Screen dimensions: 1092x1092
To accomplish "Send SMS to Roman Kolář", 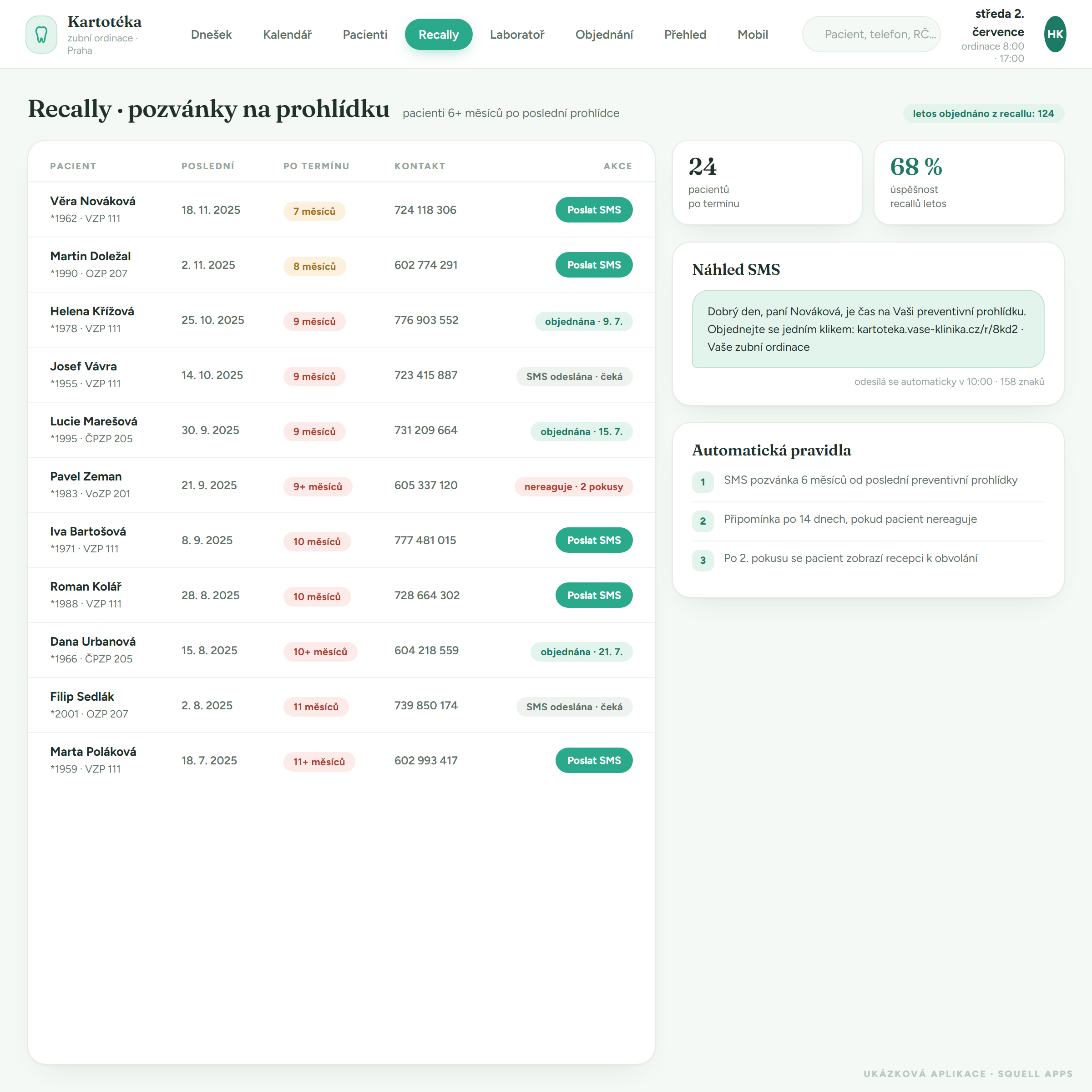I will (x=594, y=595).
